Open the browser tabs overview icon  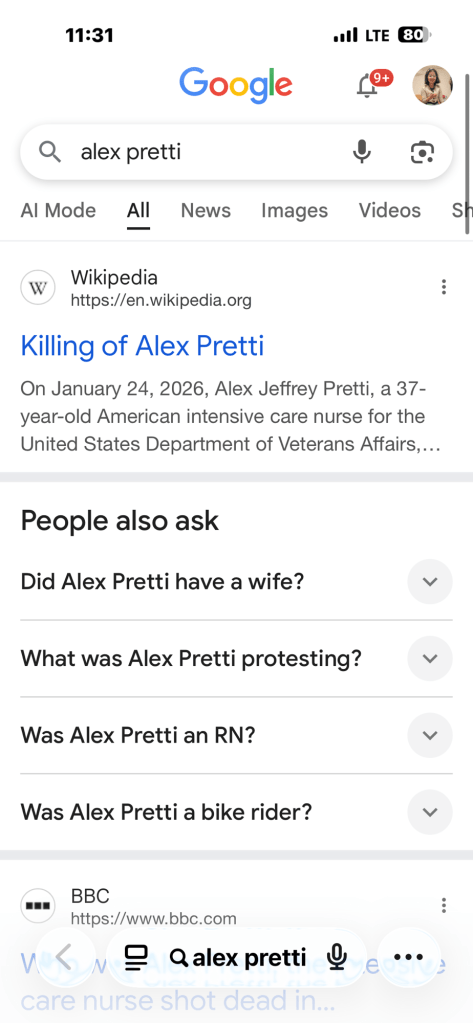pos(136,957)
